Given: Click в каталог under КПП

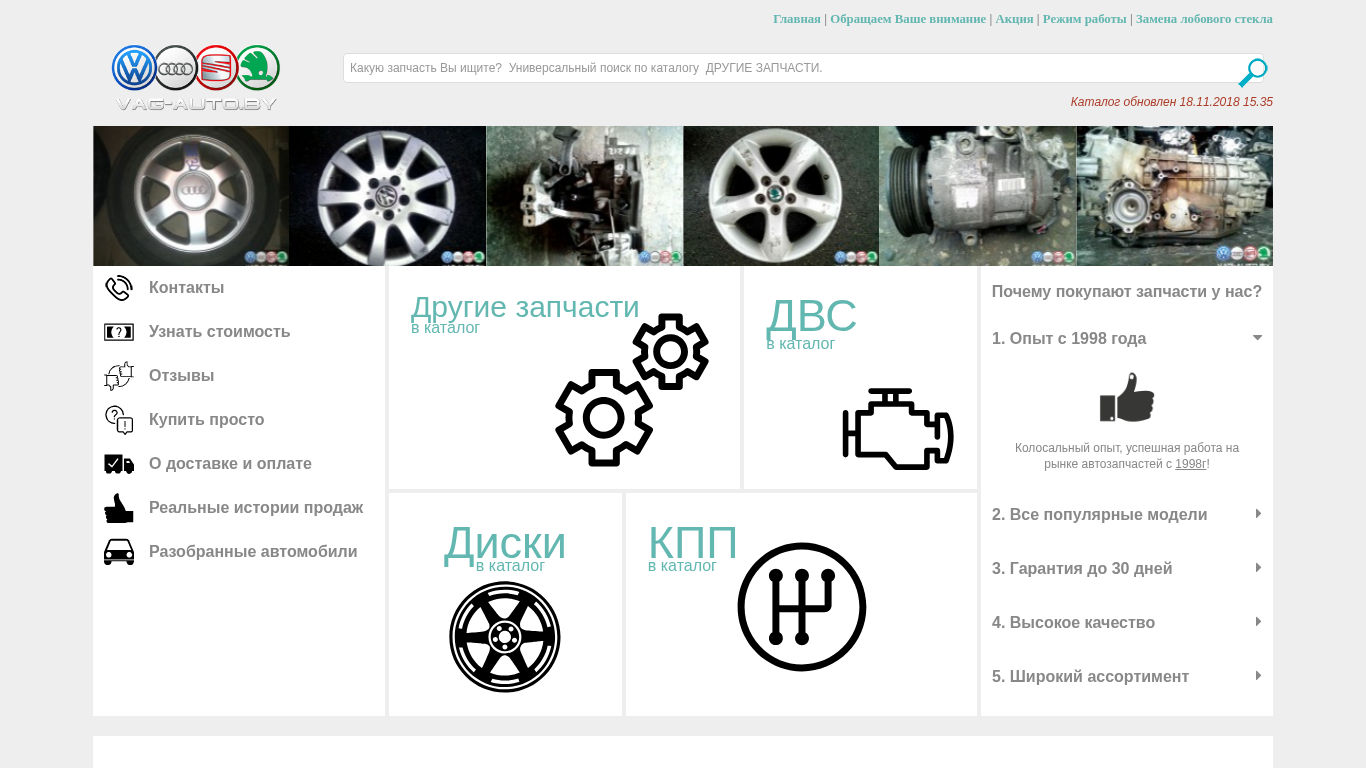Looking at the screenshot, I should (x=682, y=566).
